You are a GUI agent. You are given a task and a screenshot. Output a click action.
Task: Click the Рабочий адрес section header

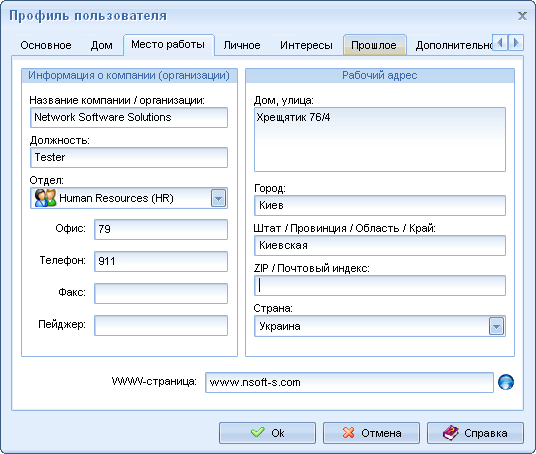tap(380, 75)
